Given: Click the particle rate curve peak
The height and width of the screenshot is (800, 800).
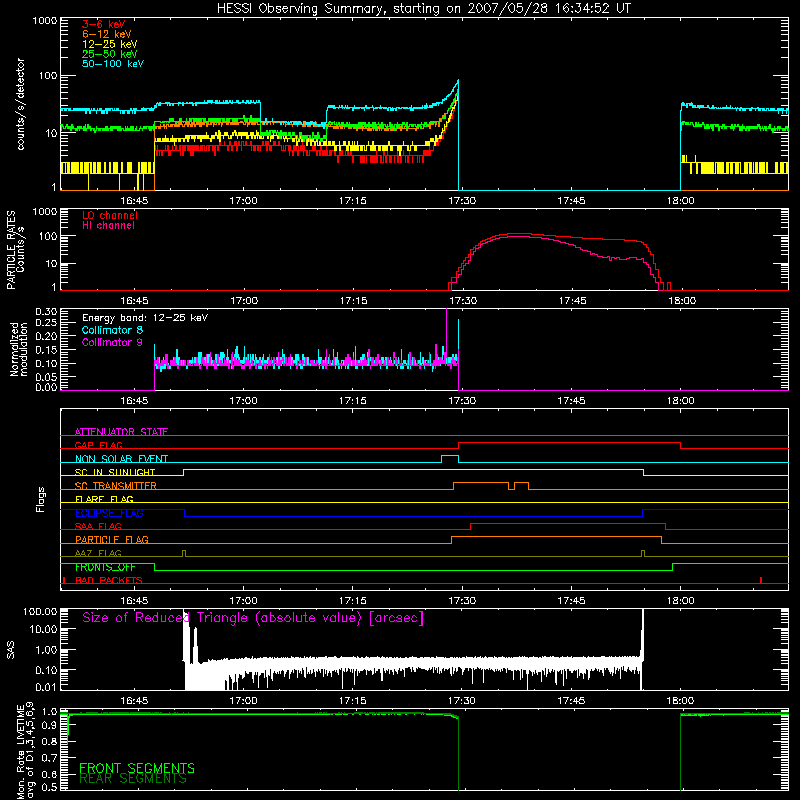Looking at the screenshot, I should tap(518, 234).
